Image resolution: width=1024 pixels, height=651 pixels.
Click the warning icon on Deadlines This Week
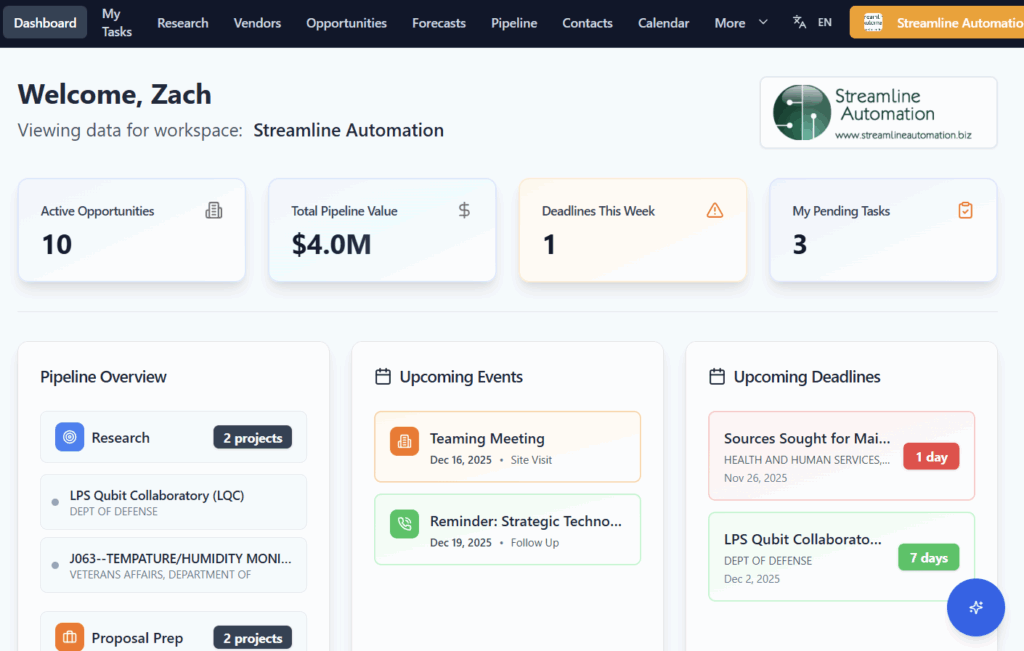(x=714, y=210)
